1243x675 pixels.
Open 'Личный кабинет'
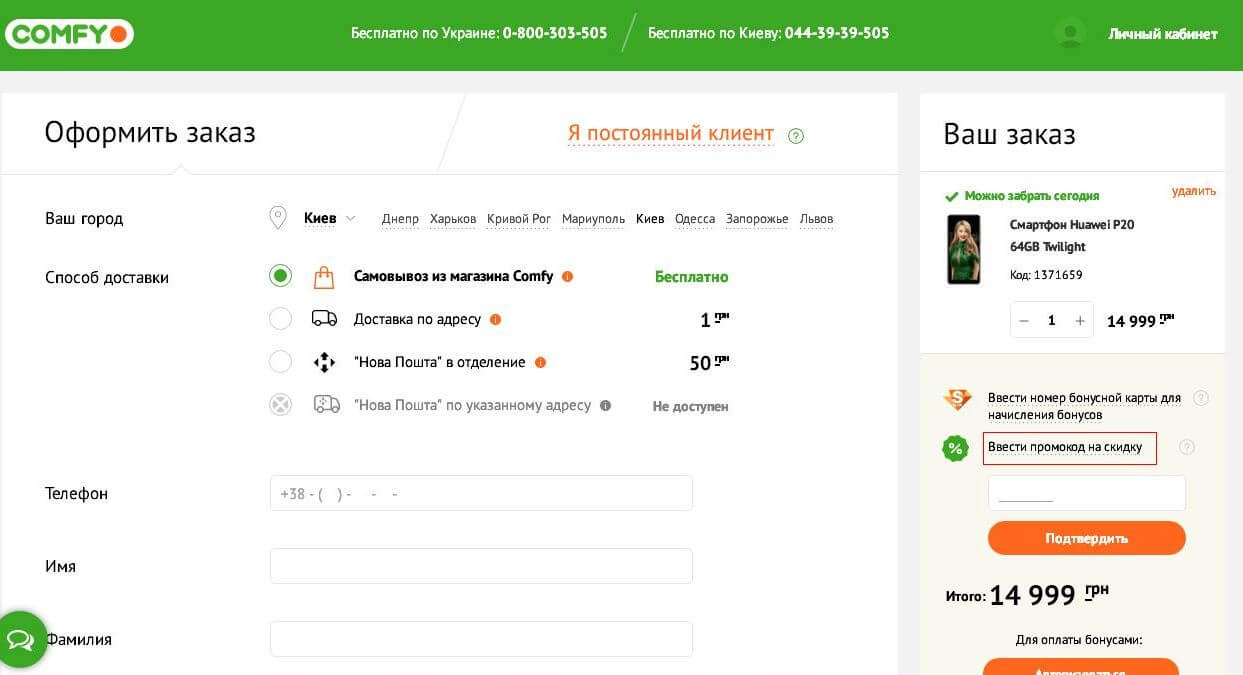pyautogui.click(x=1163, y=34)
